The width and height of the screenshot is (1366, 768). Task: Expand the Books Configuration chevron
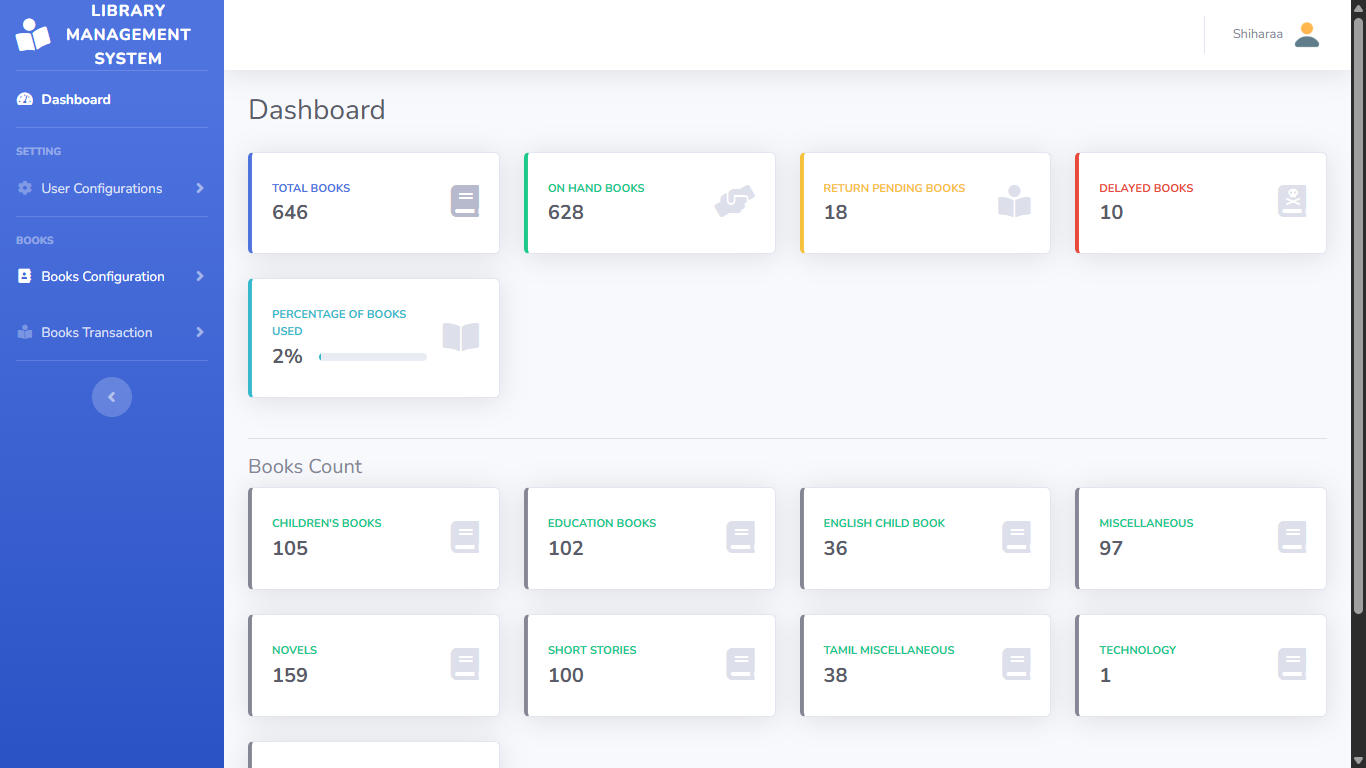[x=200, y=276]
